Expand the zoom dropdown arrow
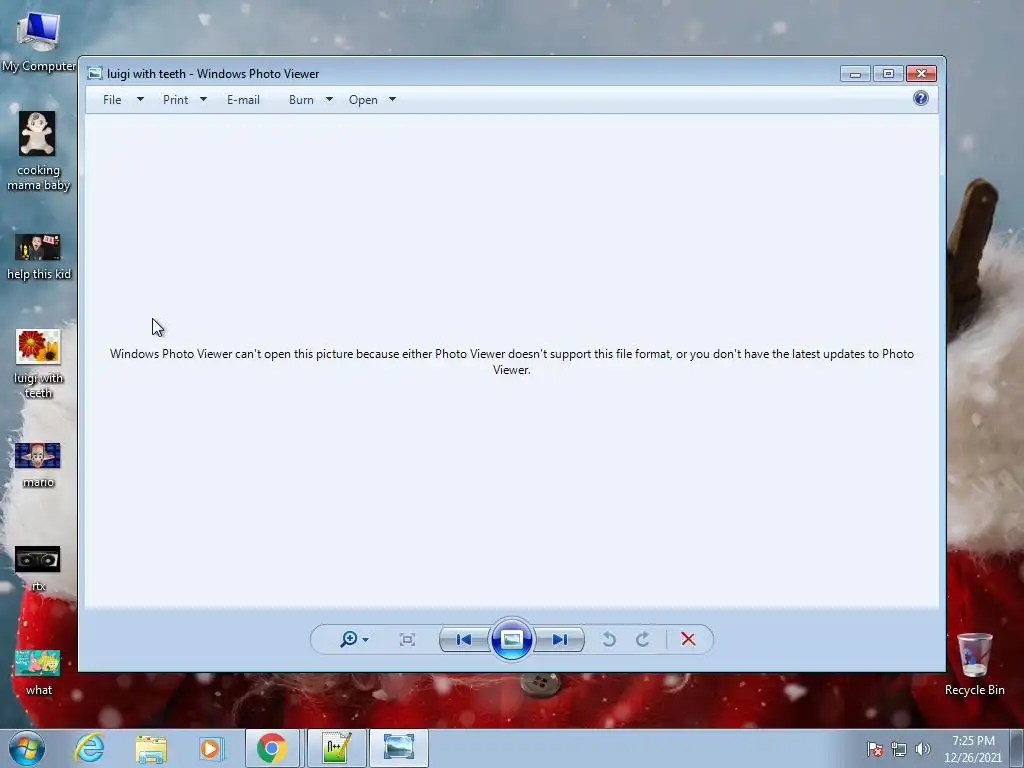The height and width of the screenshot is (768, 1024). tap(365, 640)
